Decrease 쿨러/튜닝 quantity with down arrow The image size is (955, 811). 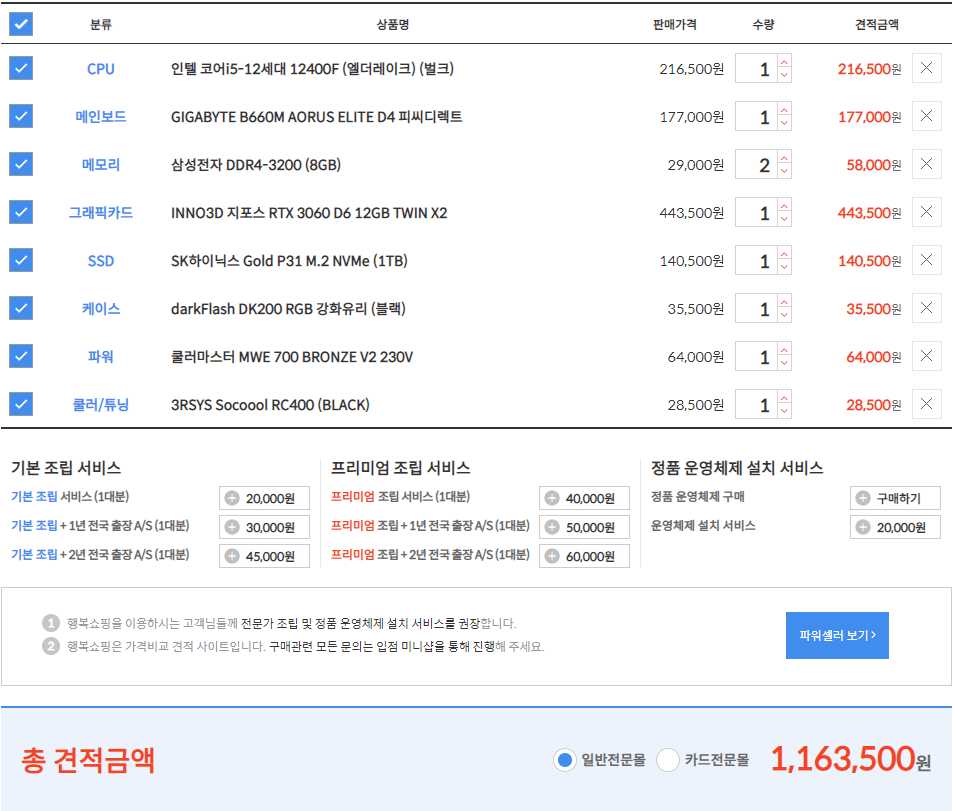point(784,412)
